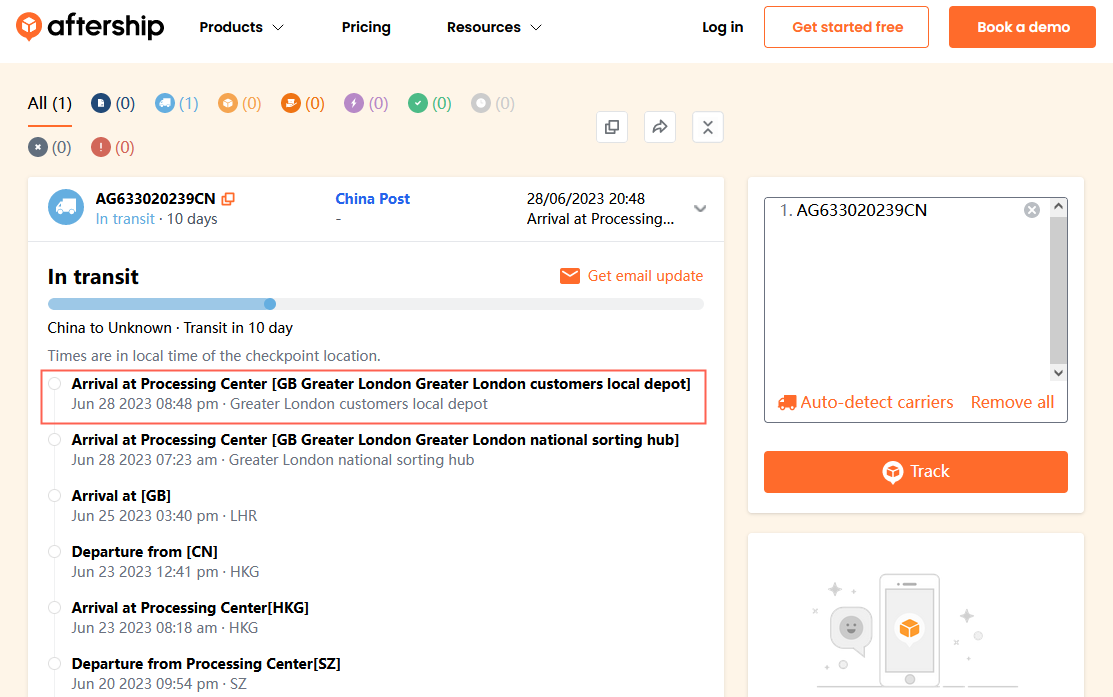Image resolution: width=1113 pixels, height=697 pixels.
Task: Click the share arrow icon
Action: pos(660,127)
